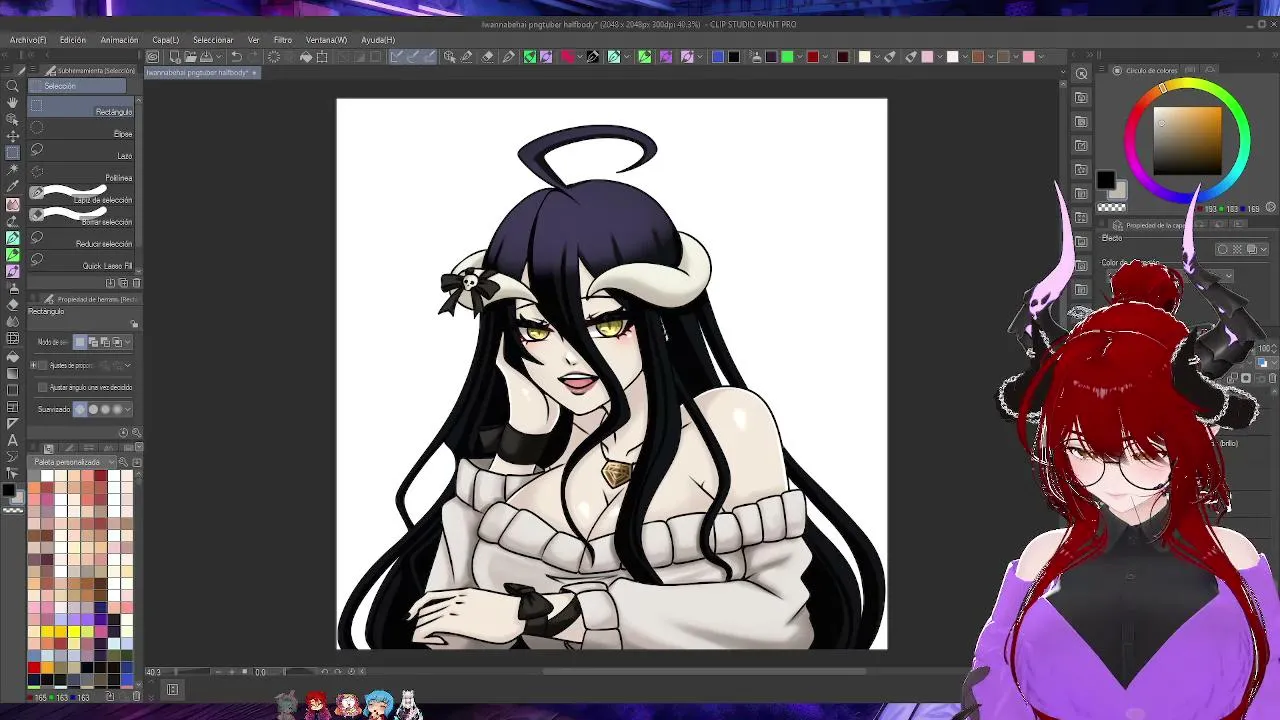The width and height of the screenshot is (1280, 720).
Task: Open the Archivo(F) menu
Action: pos(28,40)
